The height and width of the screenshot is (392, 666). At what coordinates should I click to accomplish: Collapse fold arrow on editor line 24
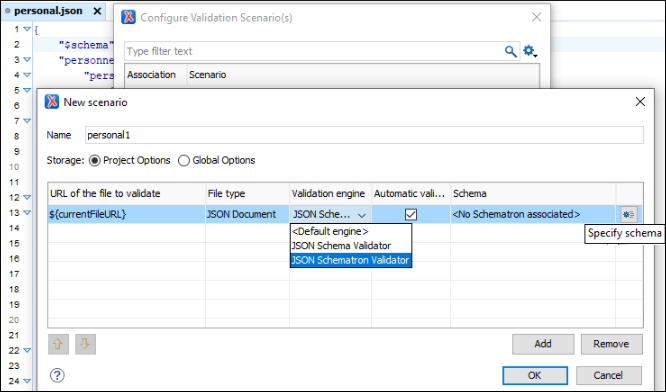click(x=27, y=381)
